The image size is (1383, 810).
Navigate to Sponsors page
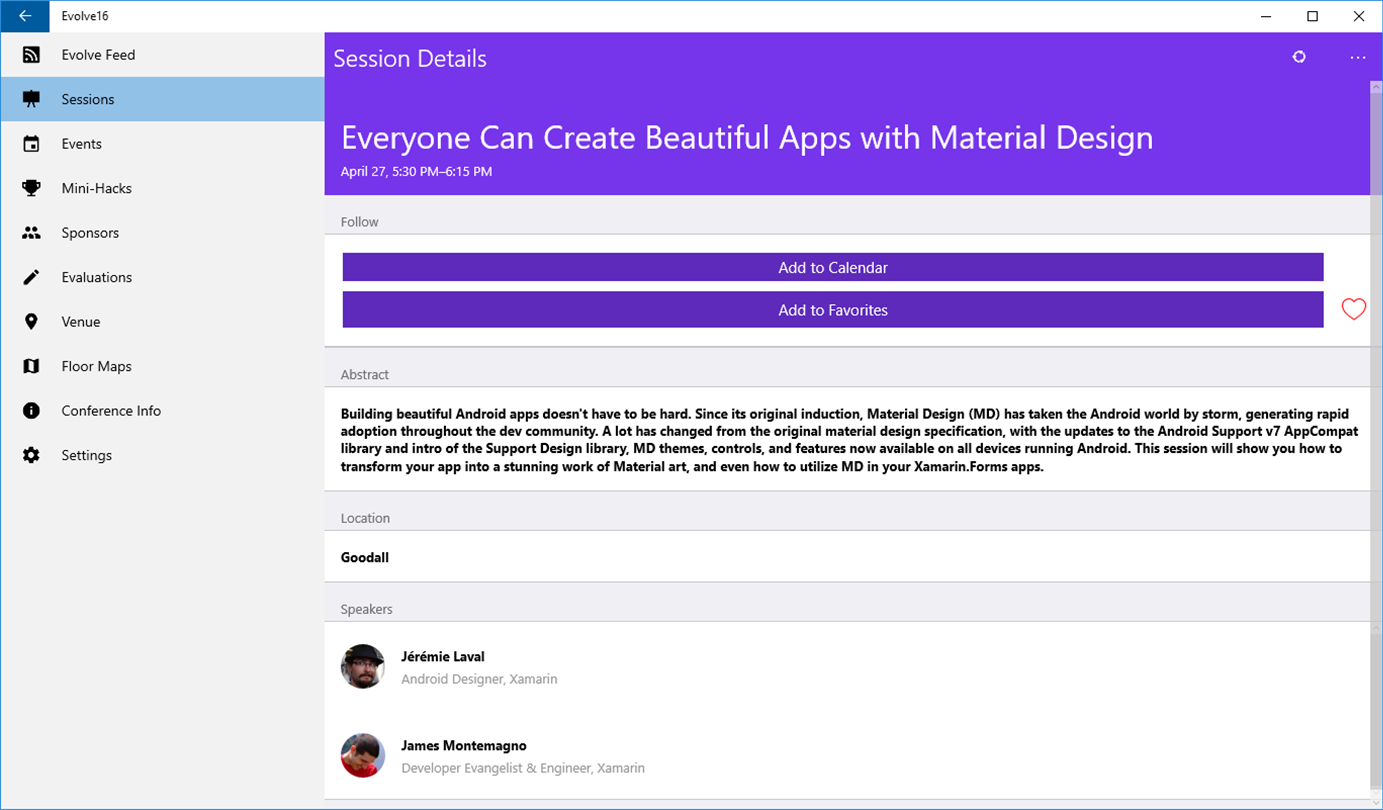(163, 233)
